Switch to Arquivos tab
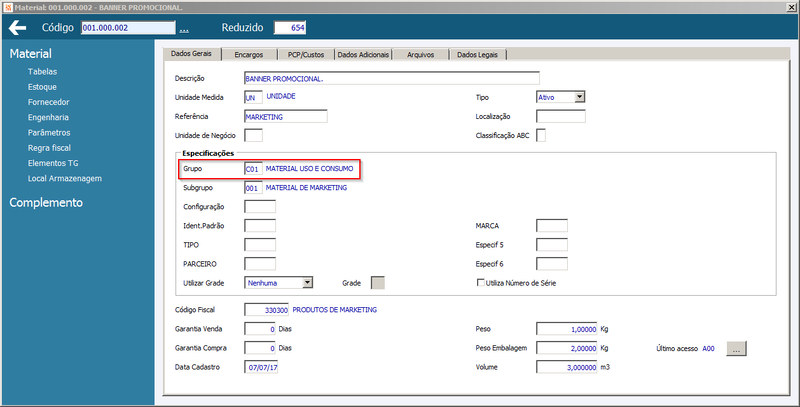 click(420, 55)
